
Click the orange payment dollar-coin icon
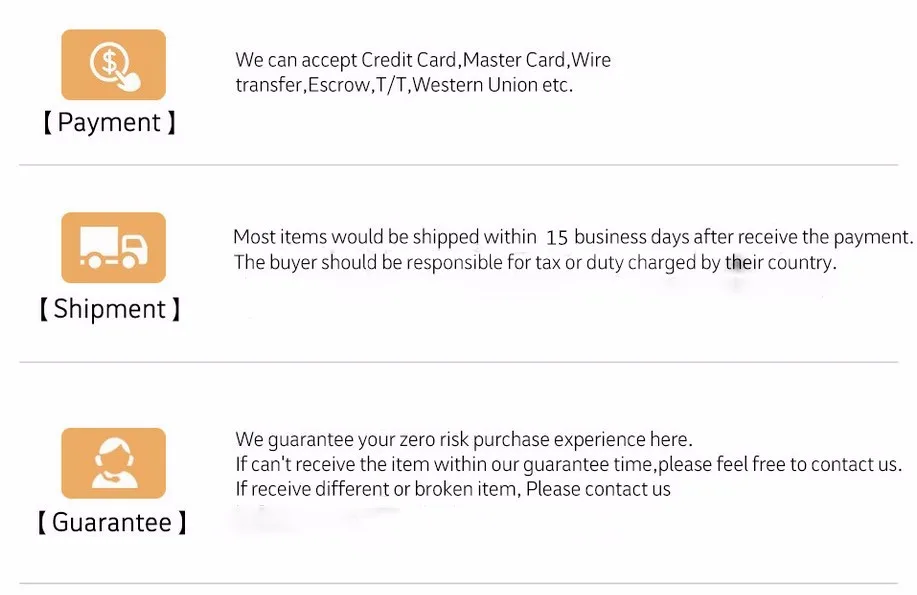[x=113, y=64]
